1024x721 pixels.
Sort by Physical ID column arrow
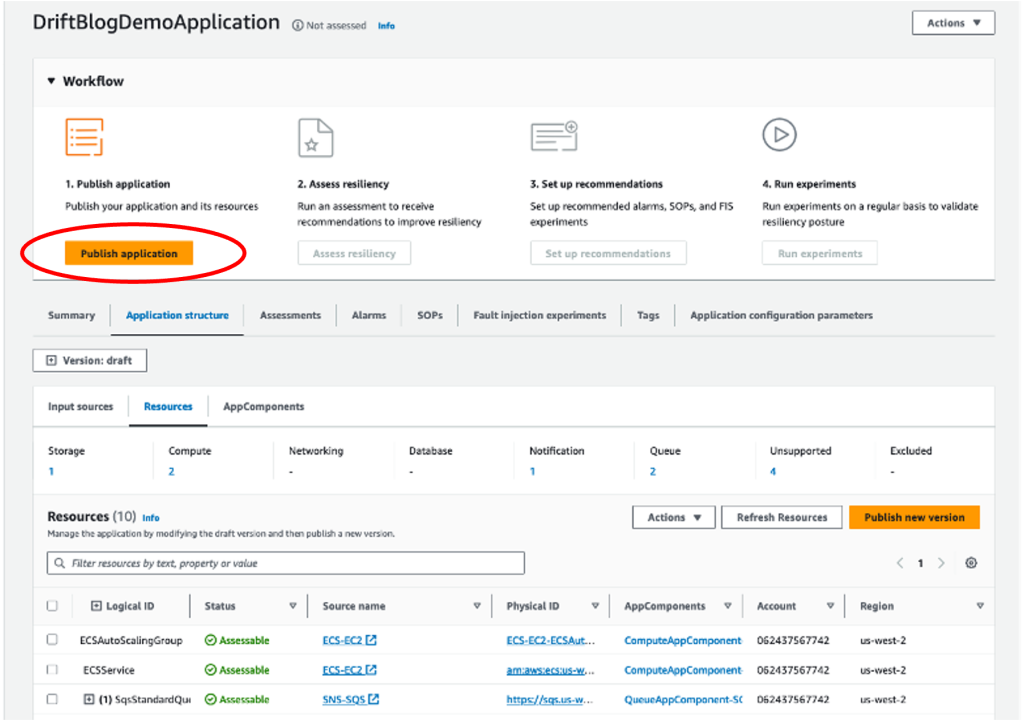coord(595,606)
